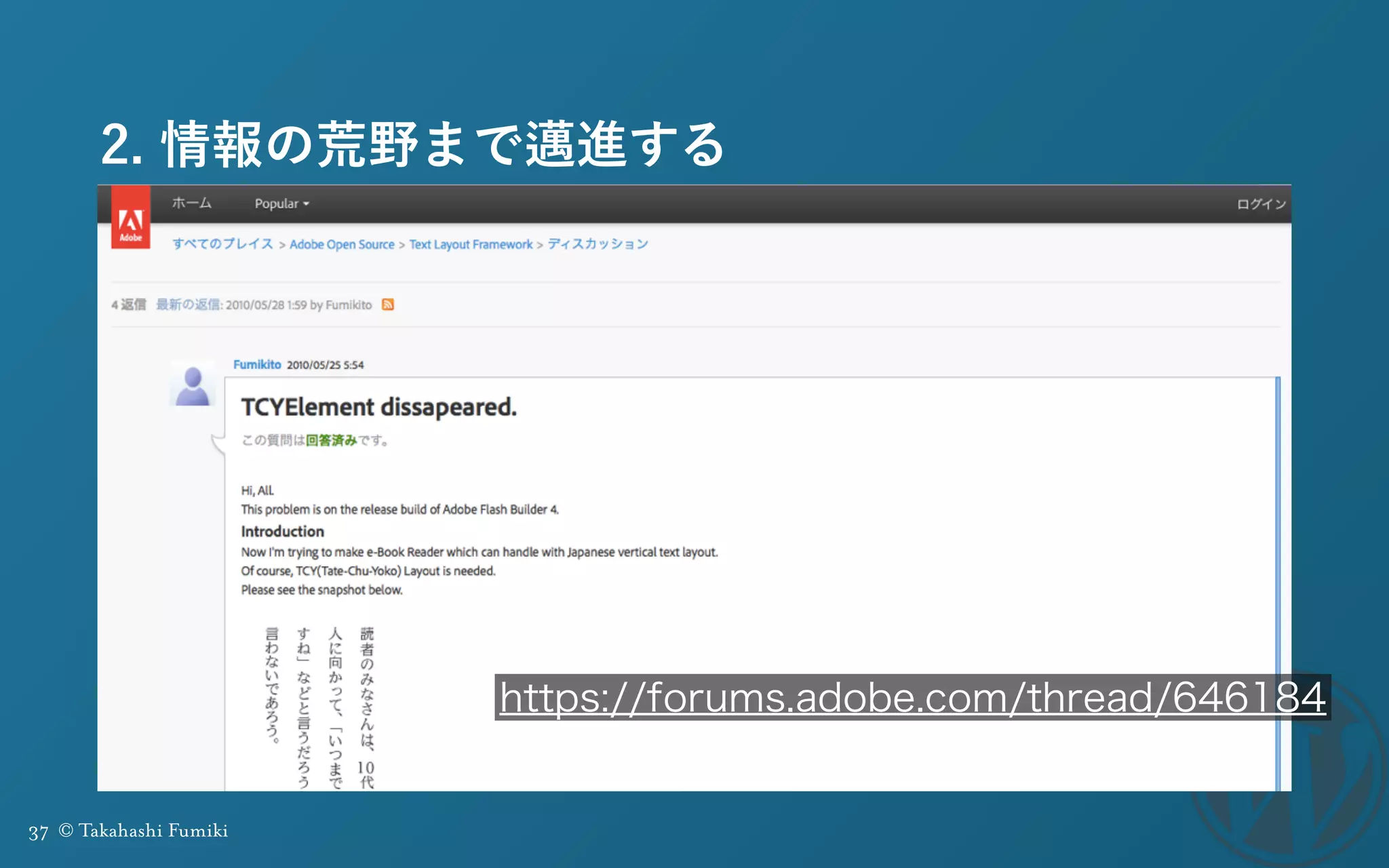Click the TCYElement dissapeared thread title
Image resolution: width=1389 pixels, height=868 pixels.
378,407
